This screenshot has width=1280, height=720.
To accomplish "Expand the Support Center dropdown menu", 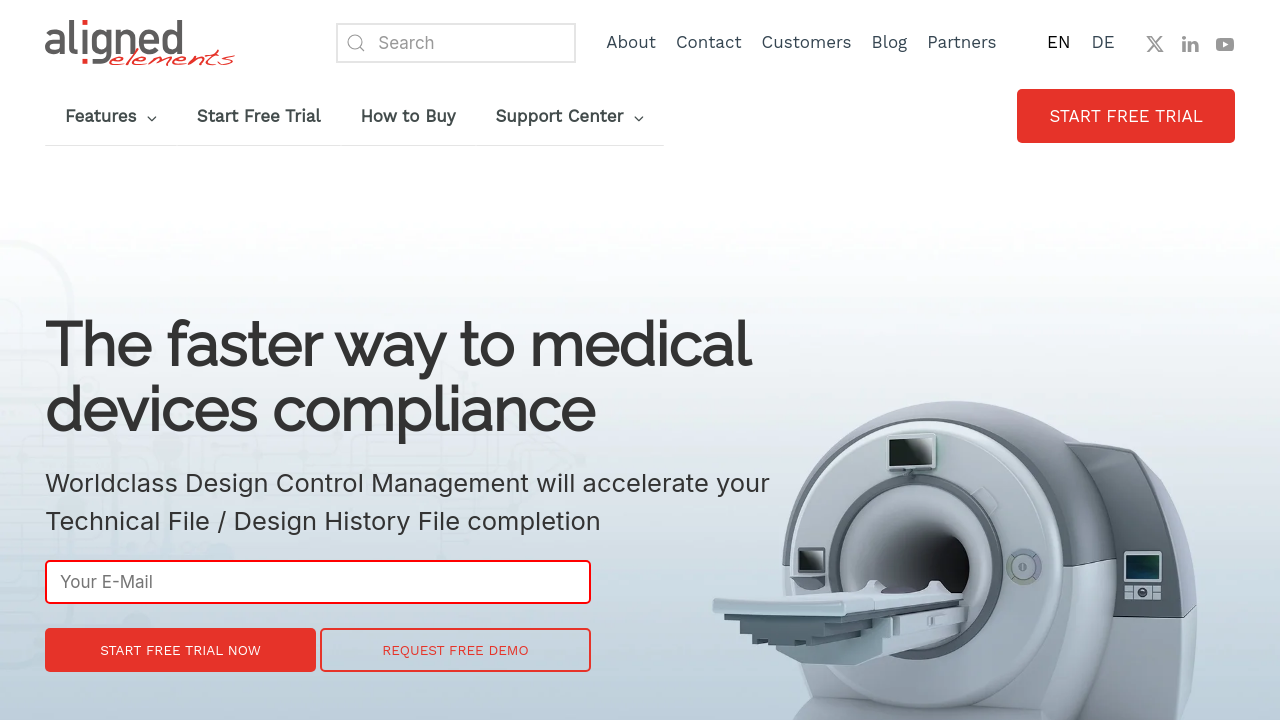I will 570,116.
